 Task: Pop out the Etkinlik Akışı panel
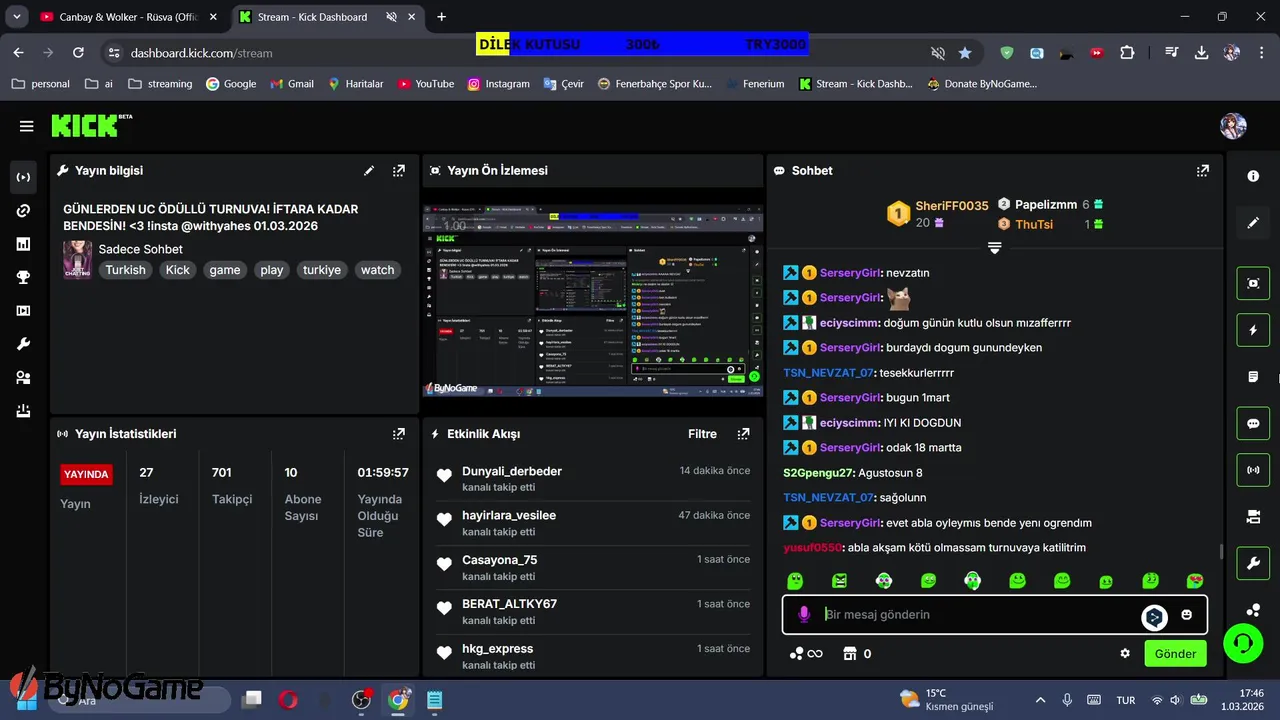point(743,434)
